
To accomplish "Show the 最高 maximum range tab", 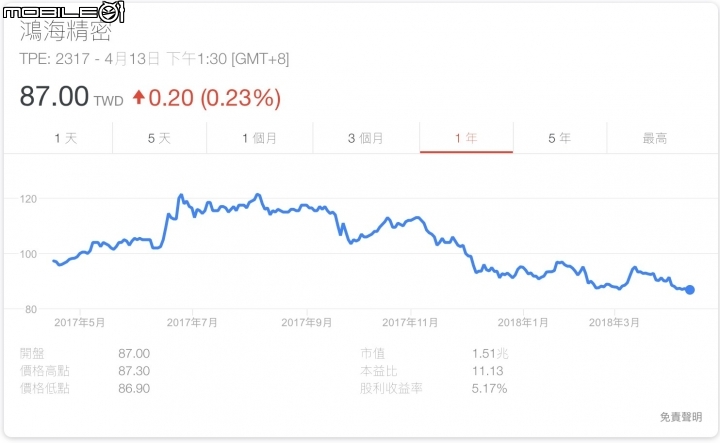I will (655, 138).
